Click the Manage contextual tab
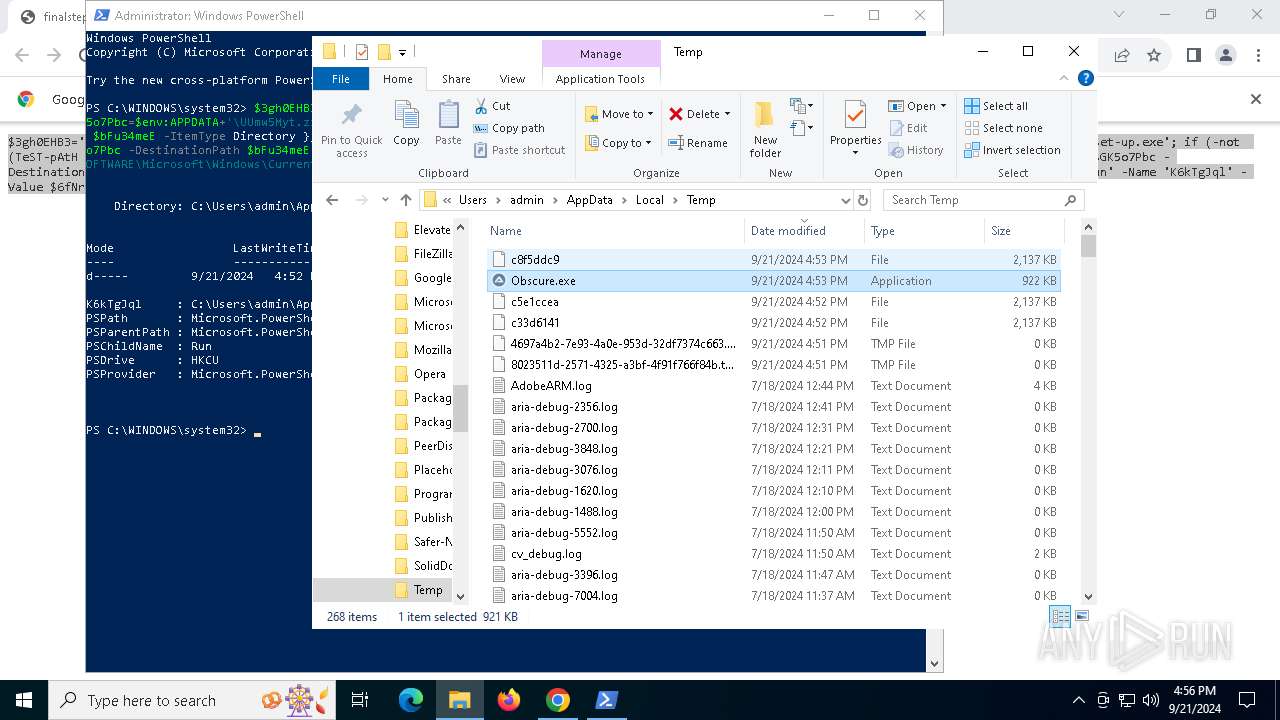The width and height of the screenshot is (1280, 720). [601, 54]
